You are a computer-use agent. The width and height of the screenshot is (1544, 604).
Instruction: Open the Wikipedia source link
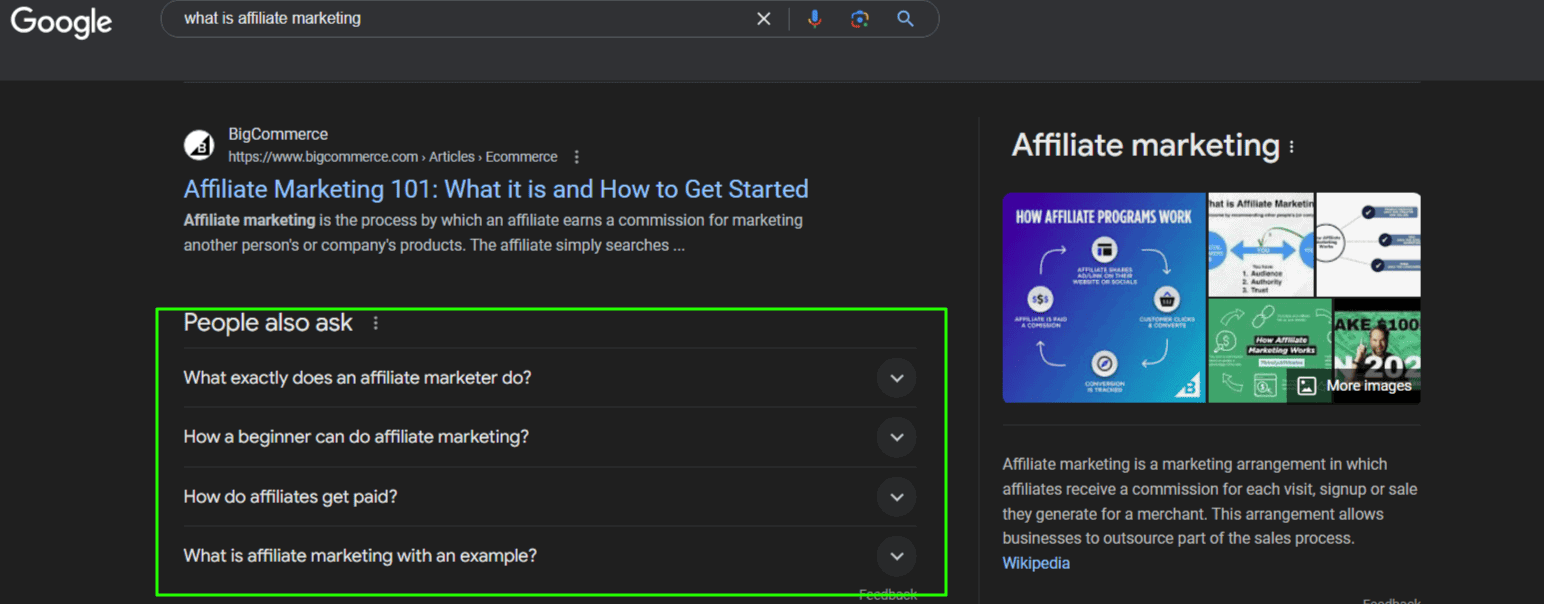pyautogui.click(x=1035, y=563)
